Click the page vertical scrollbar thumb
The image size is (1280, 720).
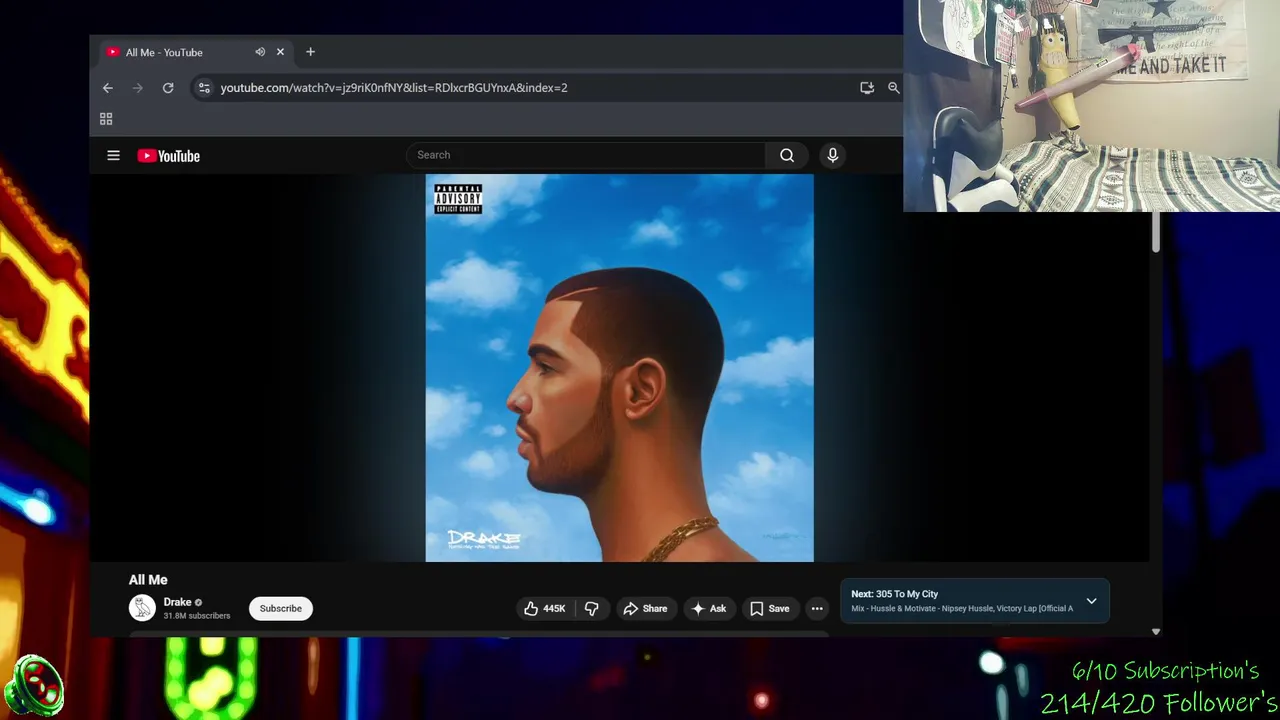click(1155, 232)
